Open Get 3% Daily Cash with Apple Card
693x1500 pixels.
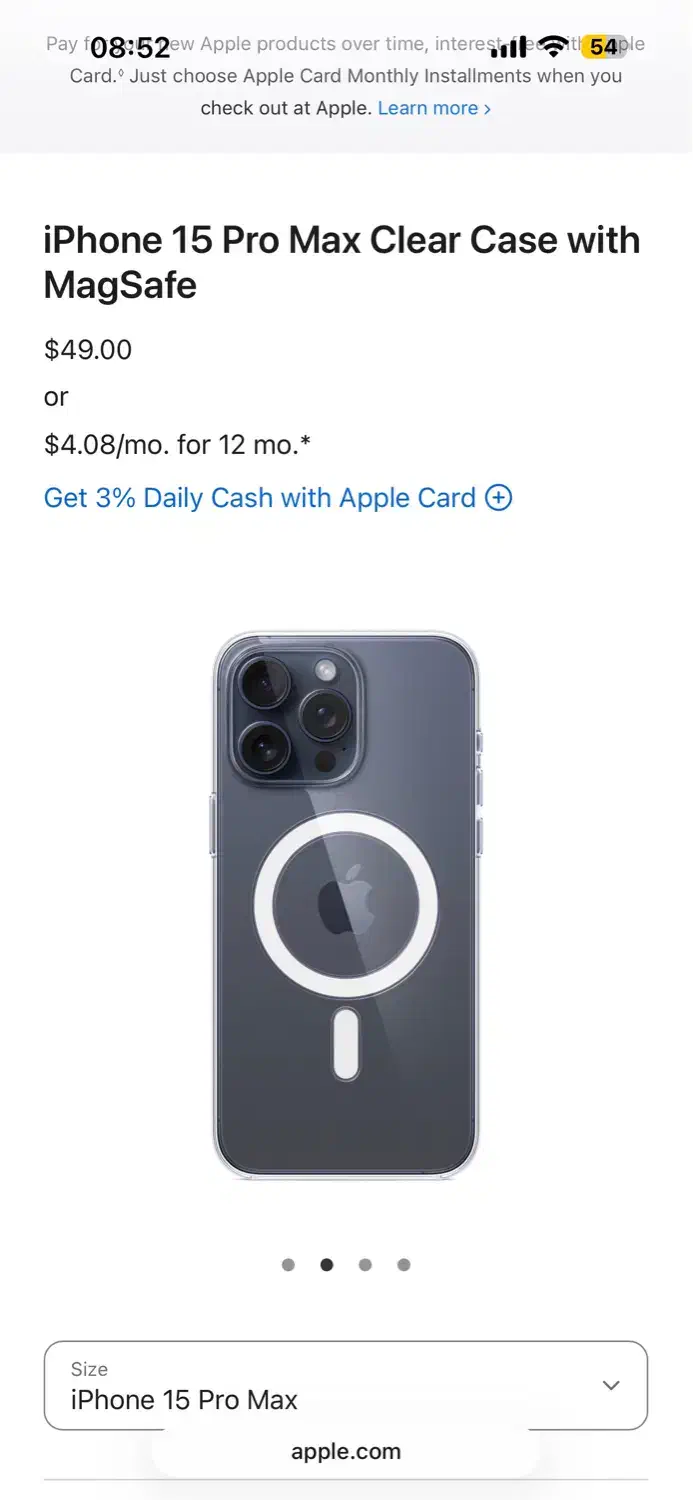pos(278,498)
